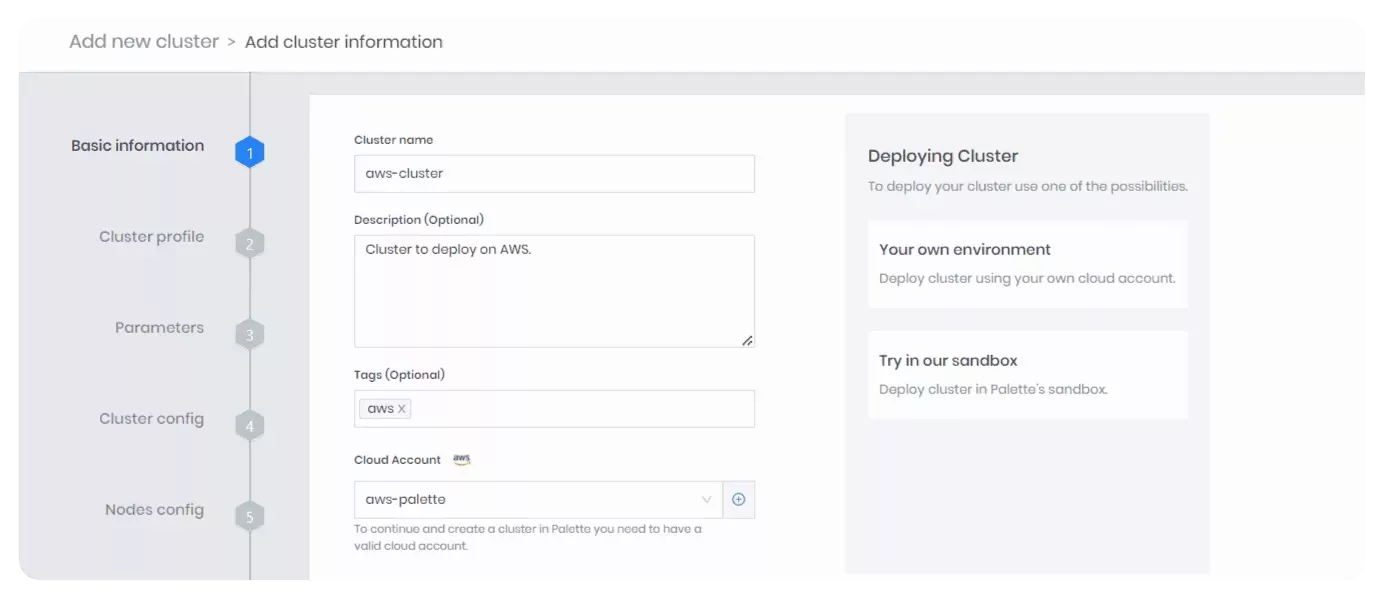Focus the Cluster name input field
The height and width of the screenshot is (599, 1383).
pos(554,173)
